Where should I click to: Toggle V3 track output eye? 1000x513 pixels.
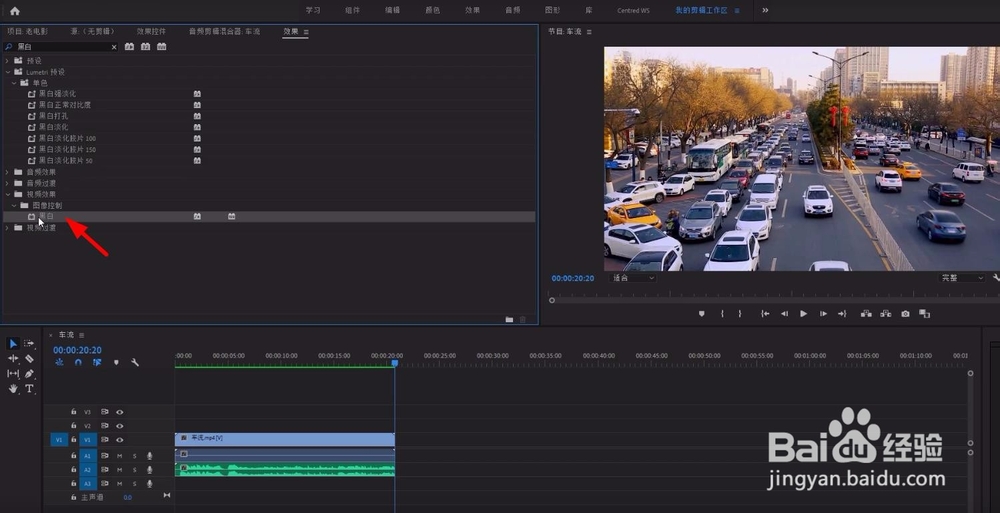pos(119,412)
